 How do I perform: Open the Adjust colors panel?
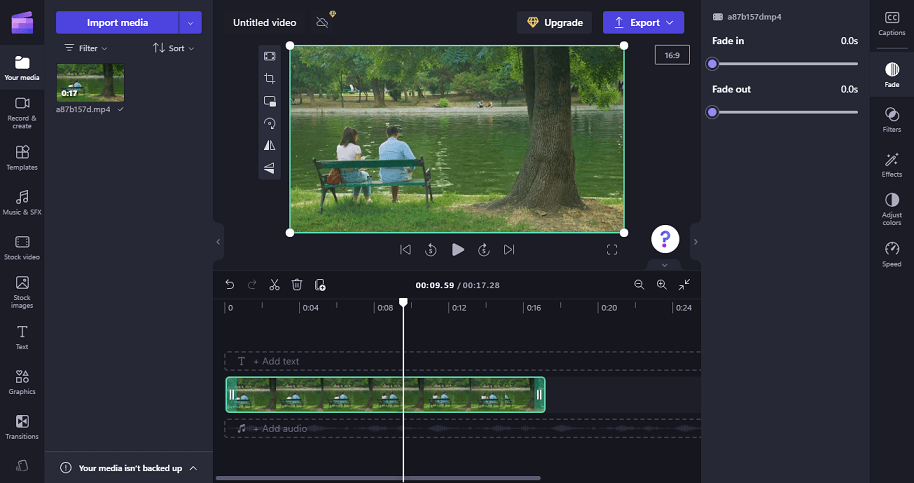pos(892,209)
